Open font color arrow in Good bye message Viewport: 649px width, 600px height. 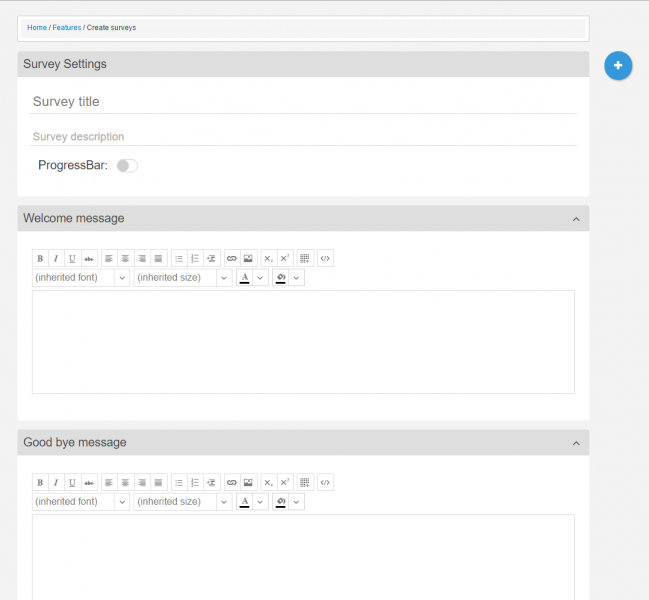(260, 502)
